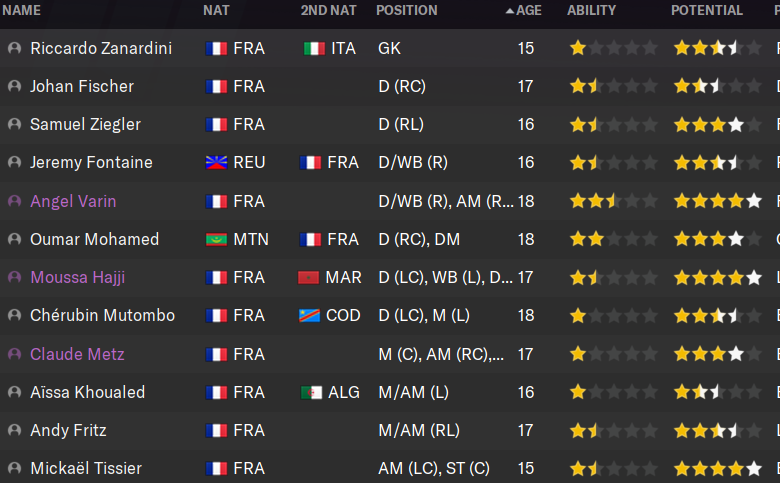Click the Mauritania flag for Oumar Mohamed
The height and width of the screenshot is (483, 780).
[x=216, y=240]
